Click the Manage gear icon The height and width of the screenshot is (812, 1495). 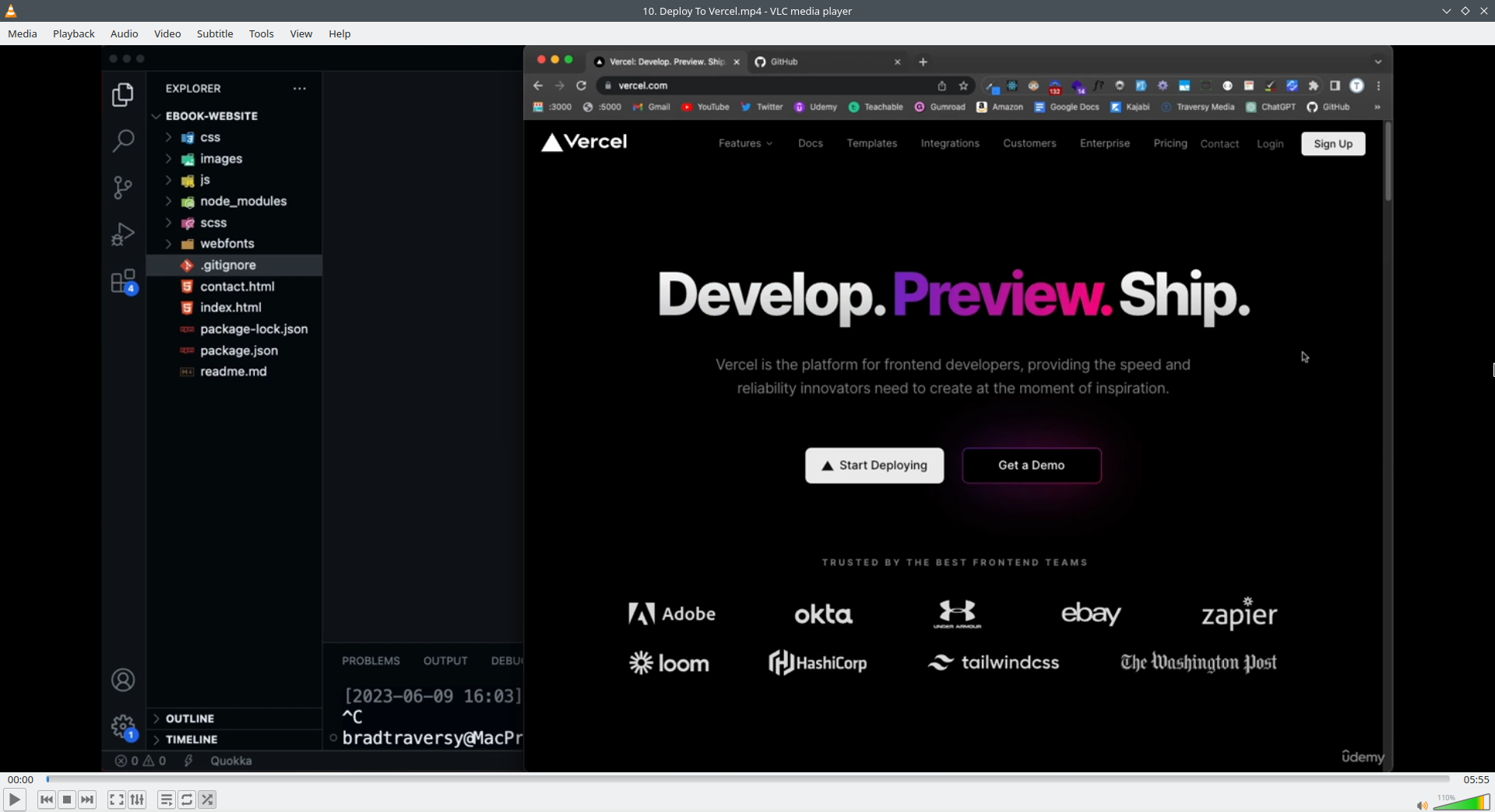(x=123, y=727)
